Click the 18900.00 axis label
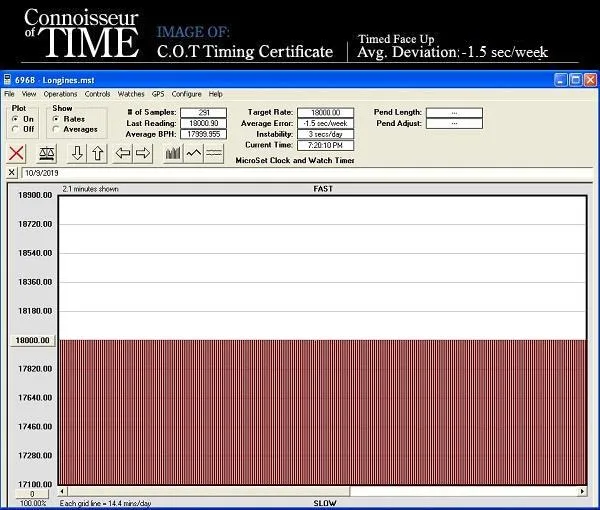600x510 pixels. (35, 195)
